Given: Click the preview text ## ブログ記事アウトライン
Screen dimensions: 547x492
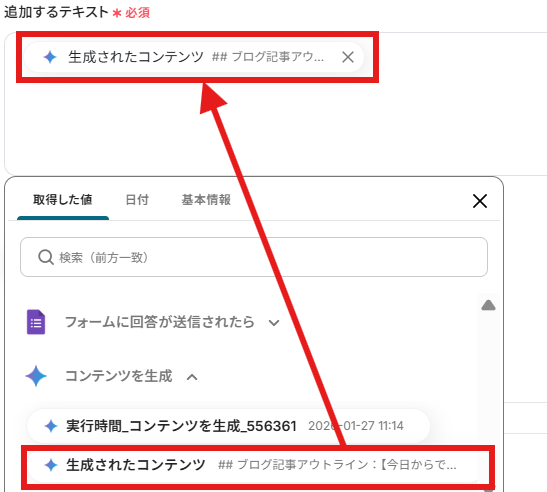Looking at the screenshot, I should coord(337,465).
